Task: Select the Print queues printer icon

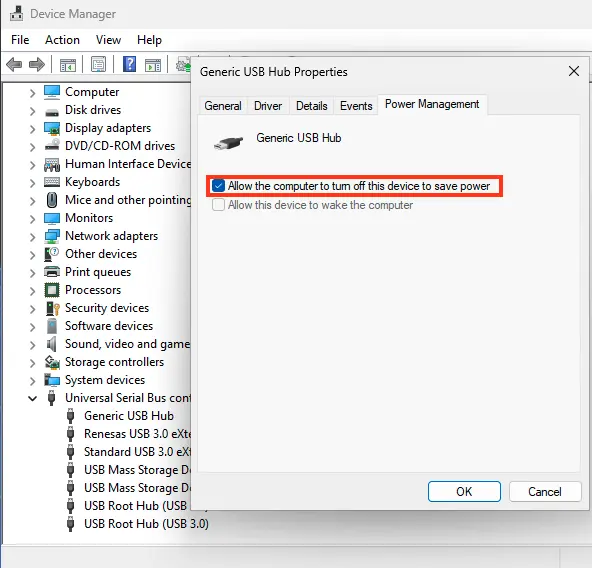Action: pyautogui.click(x=52, y=272)
